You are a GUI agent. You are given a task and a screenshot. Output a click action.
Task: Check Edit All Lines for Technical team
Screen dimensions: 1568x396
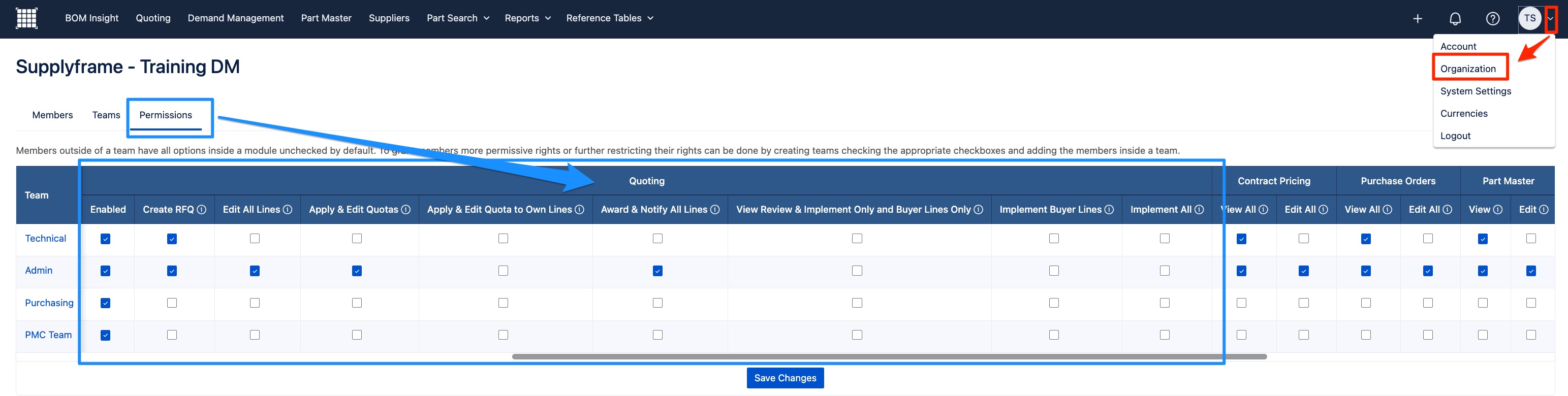pyautogui.click(x=255, y=239)
